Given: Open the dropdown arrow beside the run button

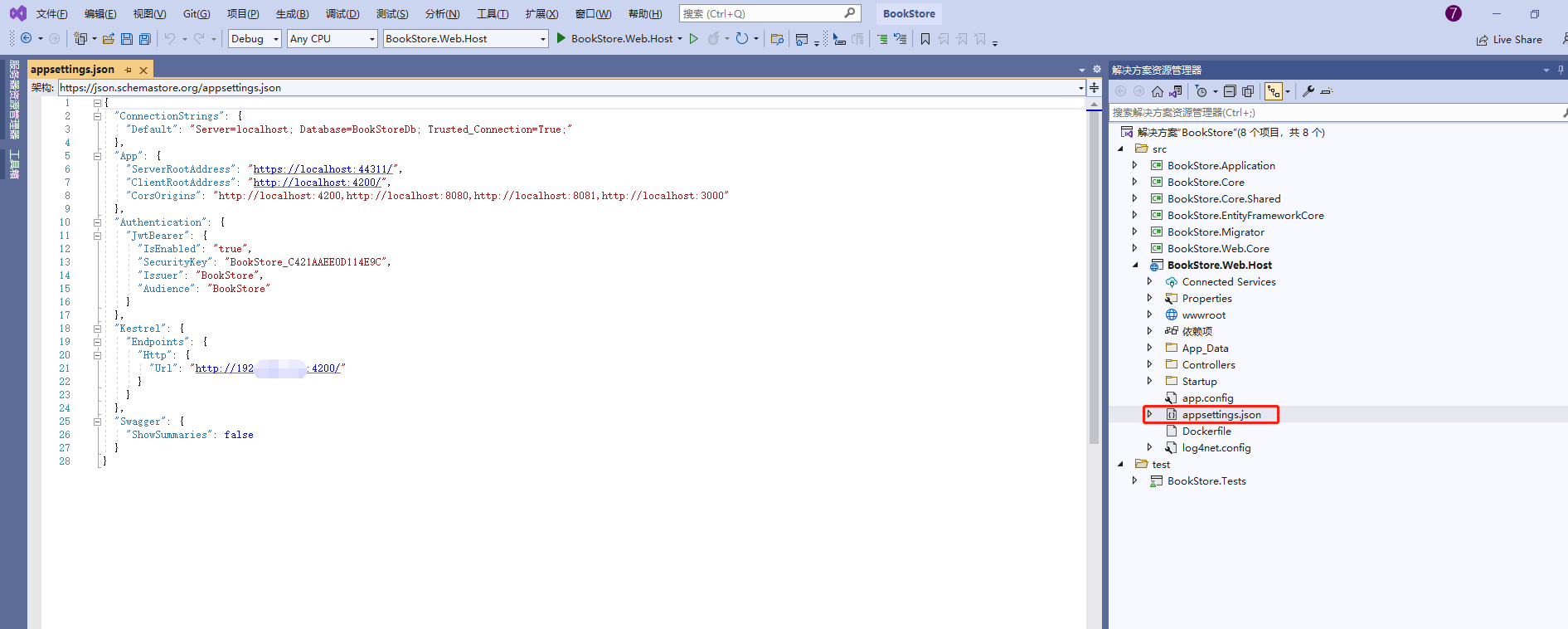Looking at the screenshot, I should click(680, 38).
